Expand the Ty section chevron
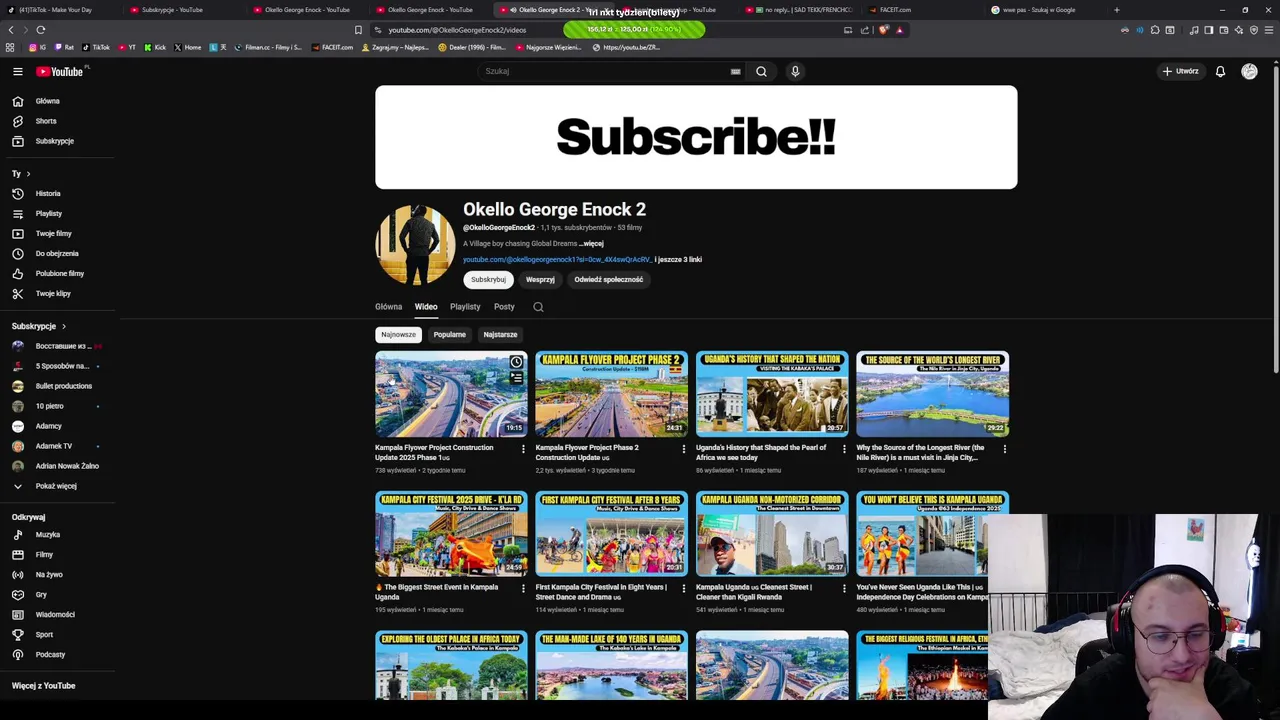 coord(28,174)
